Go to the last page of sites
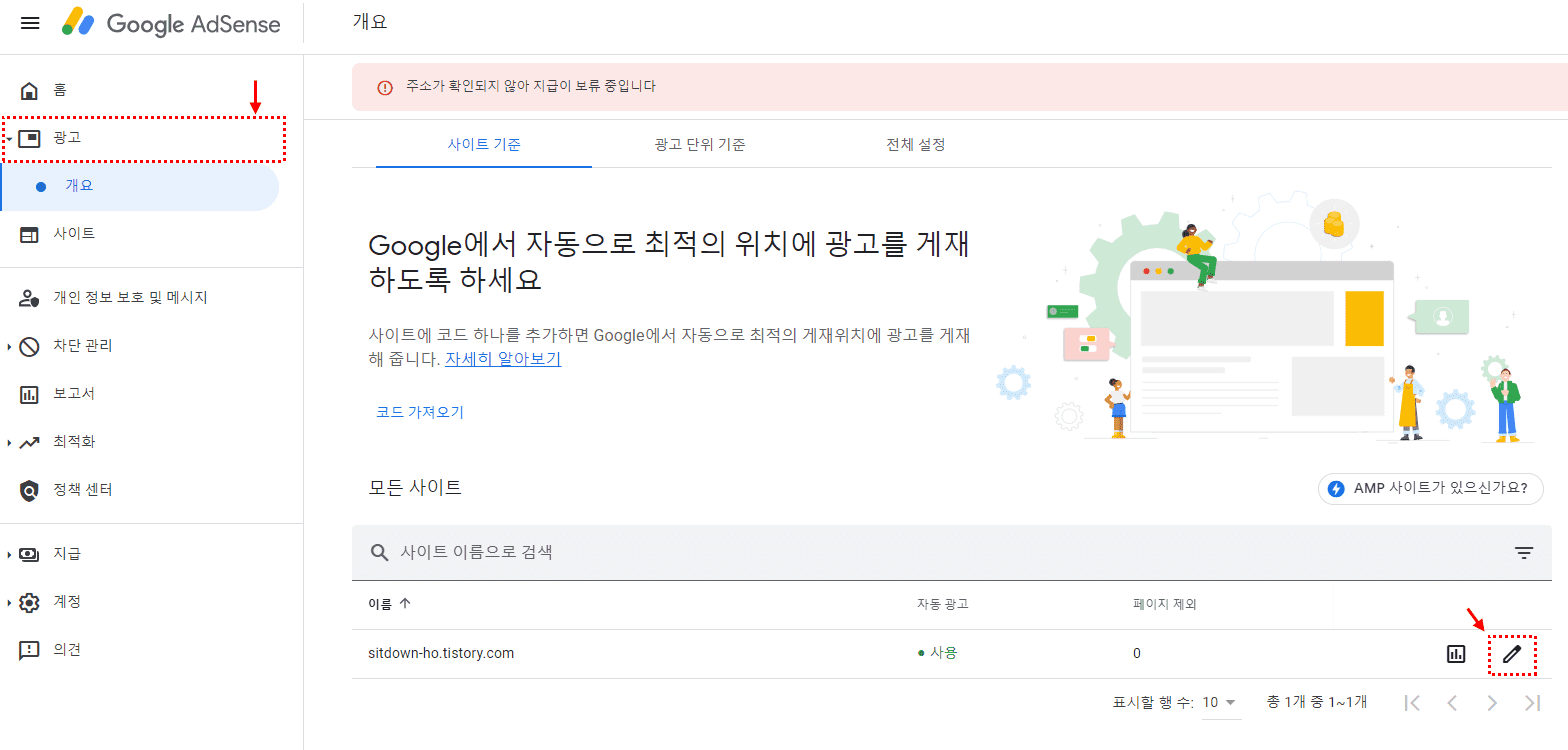This screenshot has width=1568, height=750. point(1532,703)
